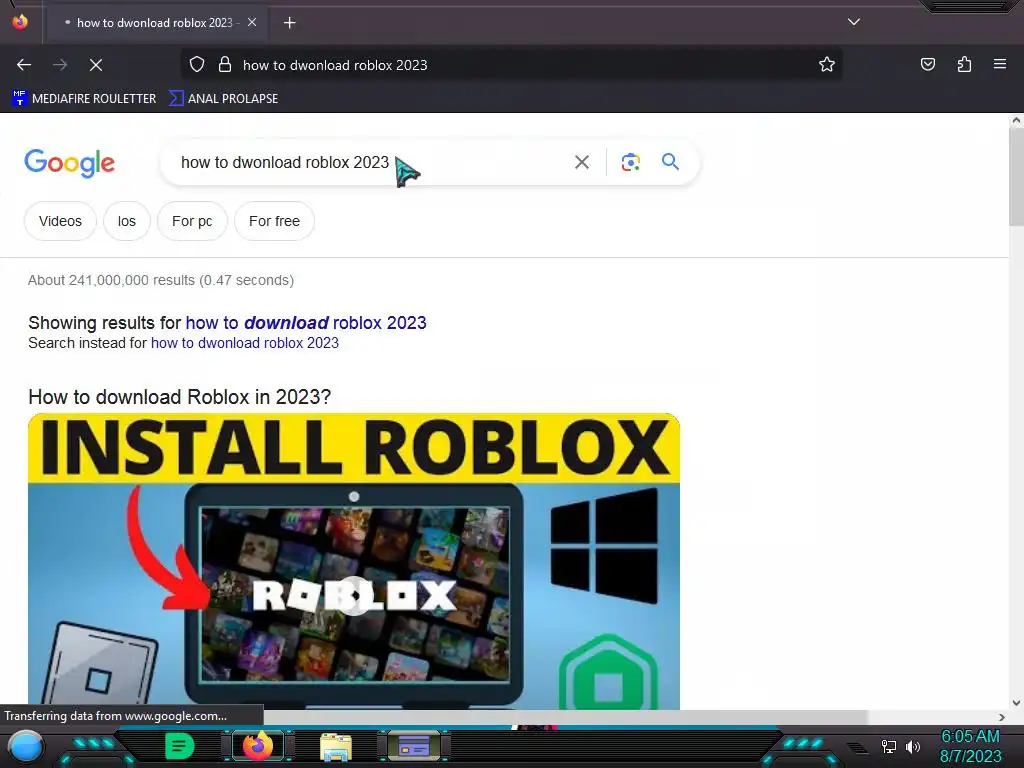Clear the Google search box with X

pos(582,162)
